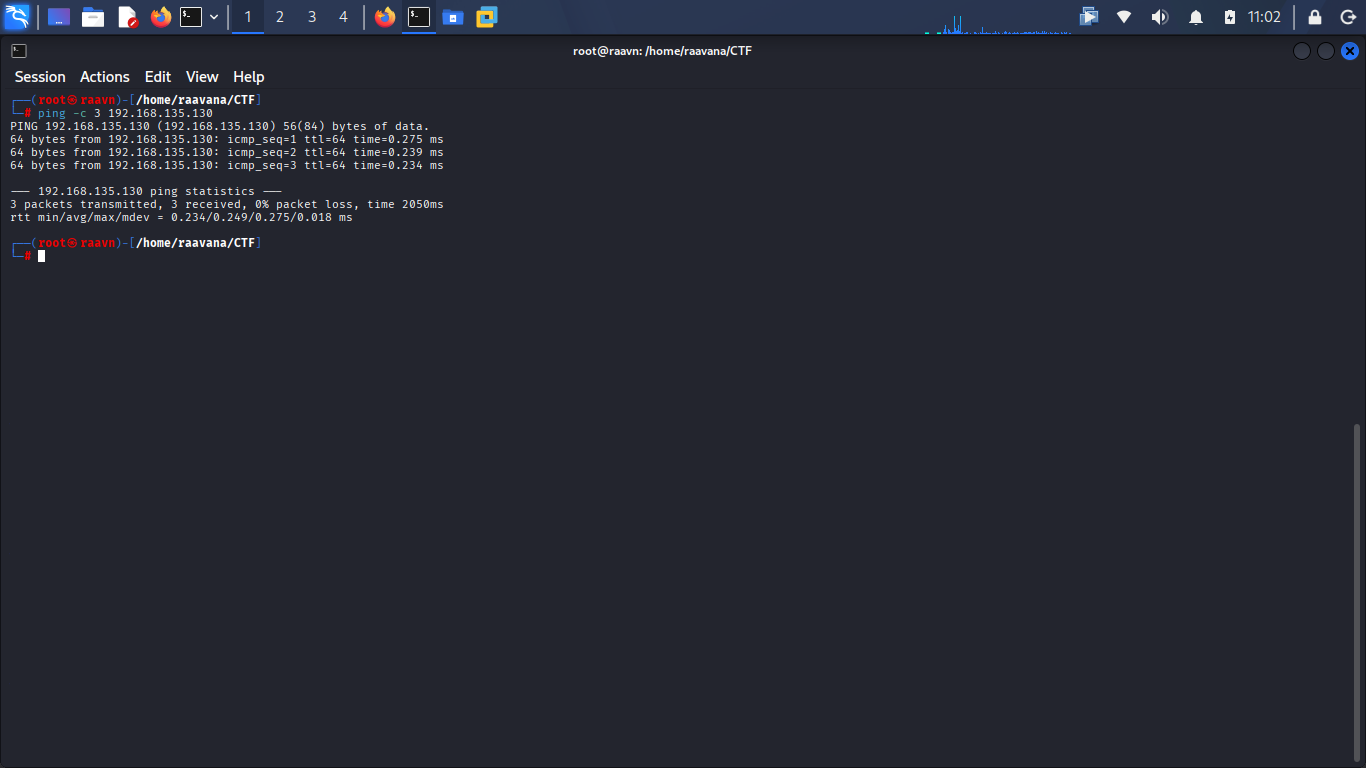
Task: Click the show desktop launcher icon
Action: [59, 17]
